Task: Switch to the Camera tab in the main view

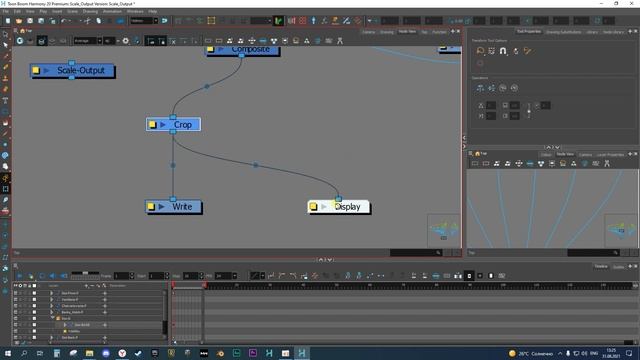Action: (369, 32)
